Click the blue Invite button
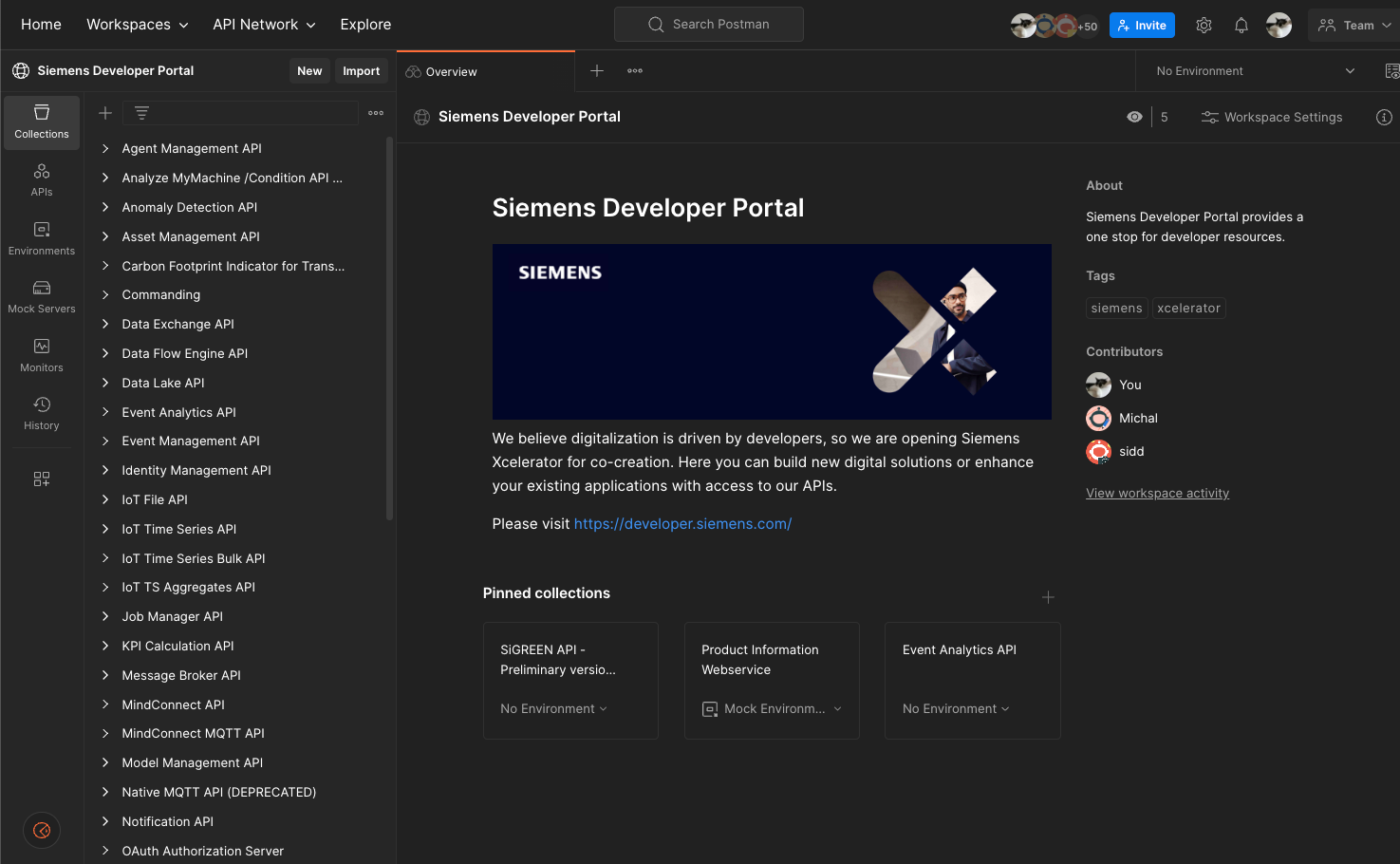The image size is (1400, 864). (1142, 26)
